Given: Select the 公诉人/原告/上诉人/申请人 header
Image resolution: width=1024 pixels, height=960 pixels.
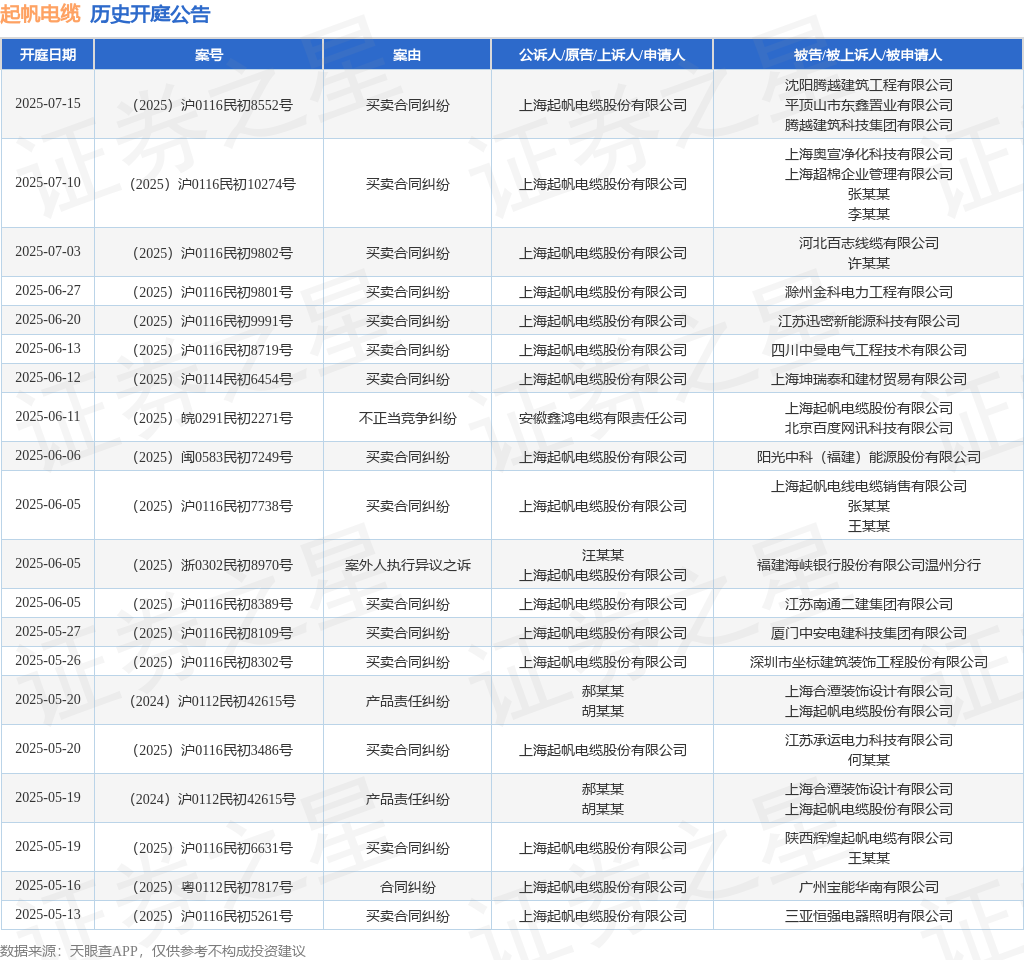Looking at the screenshot, I should tap(602, 55).
